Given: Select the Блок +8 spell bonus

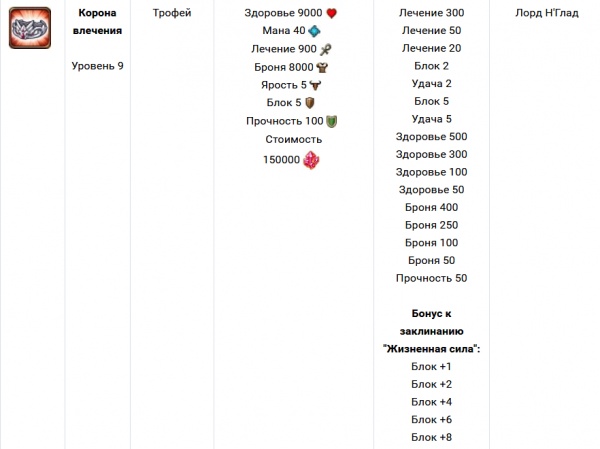Looking at the screenshot, I should click(431, 437).
